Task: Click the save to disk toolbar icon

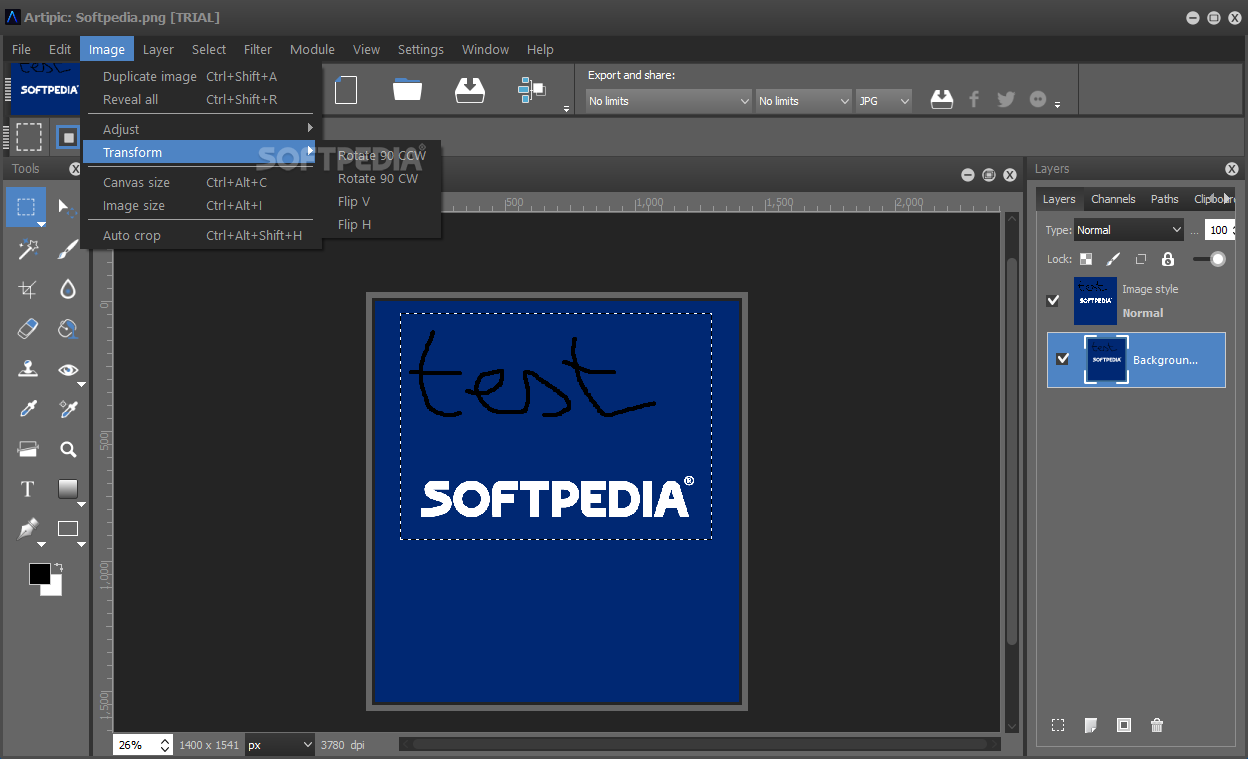Action: pyautogui.click(x=469, y=90)
